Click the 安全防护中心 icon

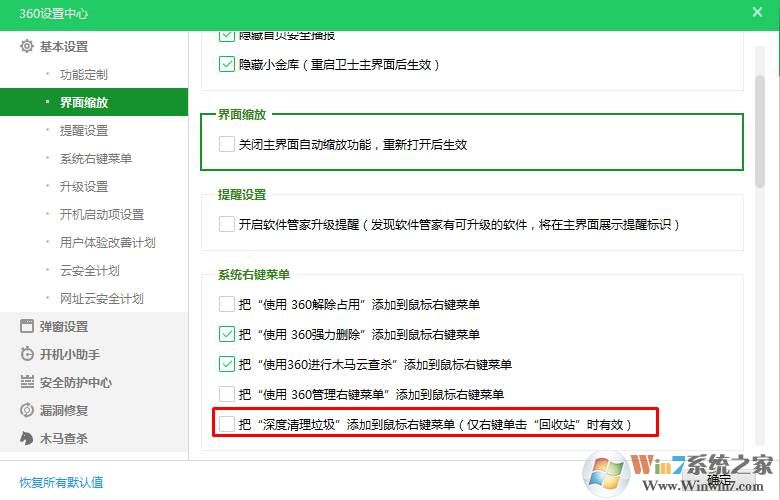coord(27,382)
